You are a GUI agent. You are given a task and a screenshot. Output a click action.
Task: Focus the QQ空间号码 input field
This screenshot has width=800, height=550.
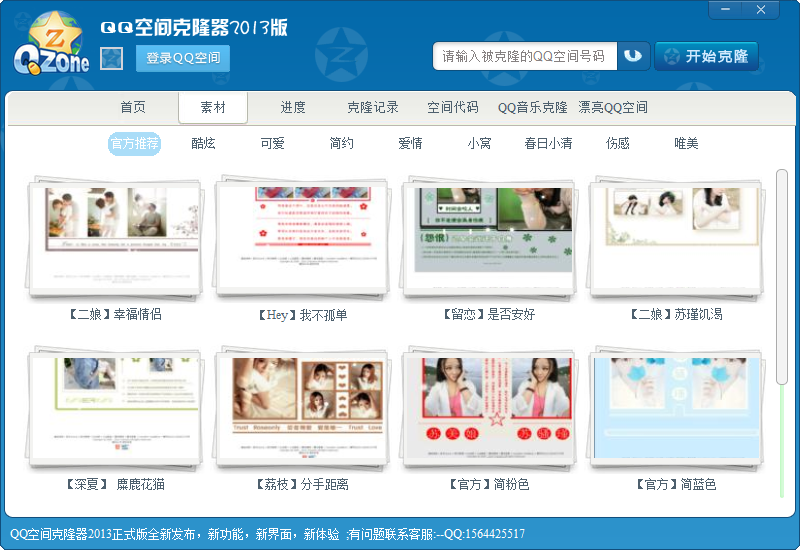[x=525, y=56]
